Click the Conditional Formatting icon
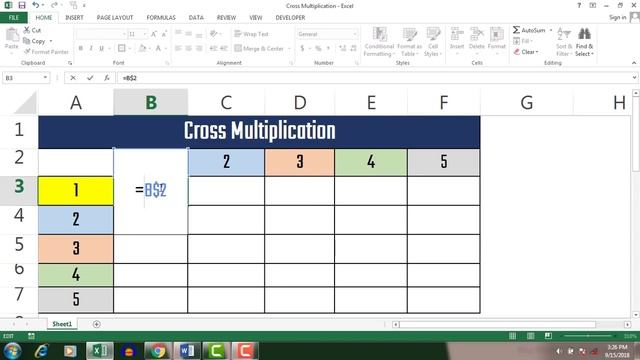This screenshot has width=640, height=360. pos(380,34)
